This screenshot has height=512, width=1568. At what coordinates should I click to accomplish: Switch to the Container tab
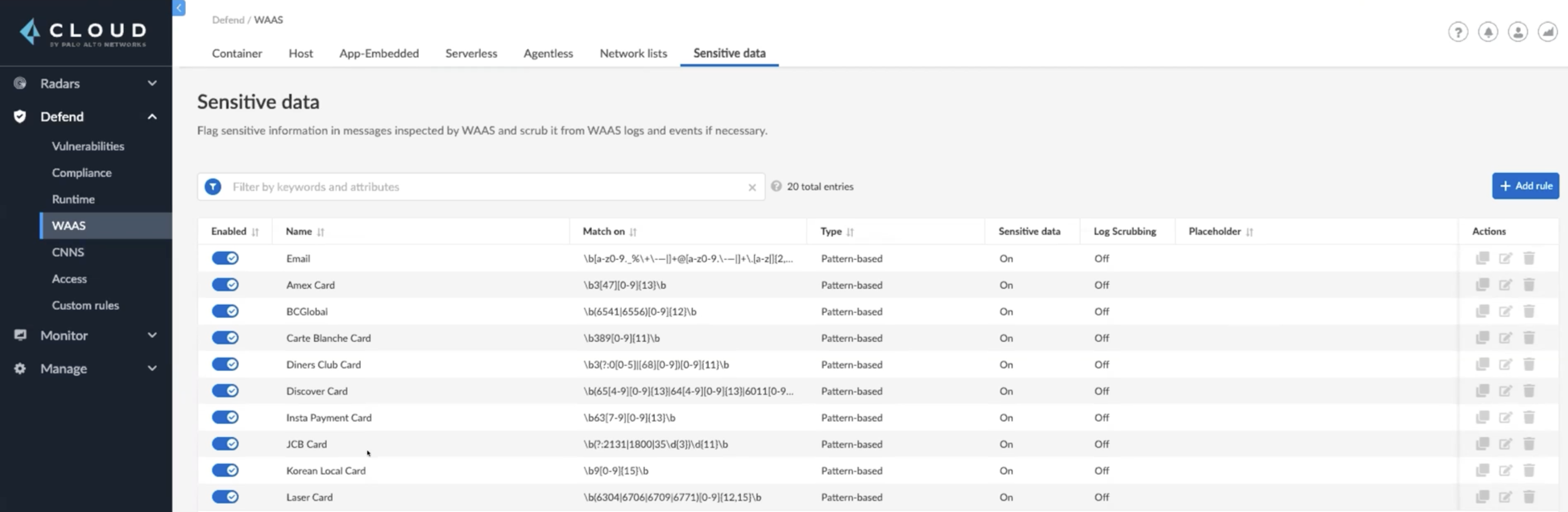click(237, 53)
